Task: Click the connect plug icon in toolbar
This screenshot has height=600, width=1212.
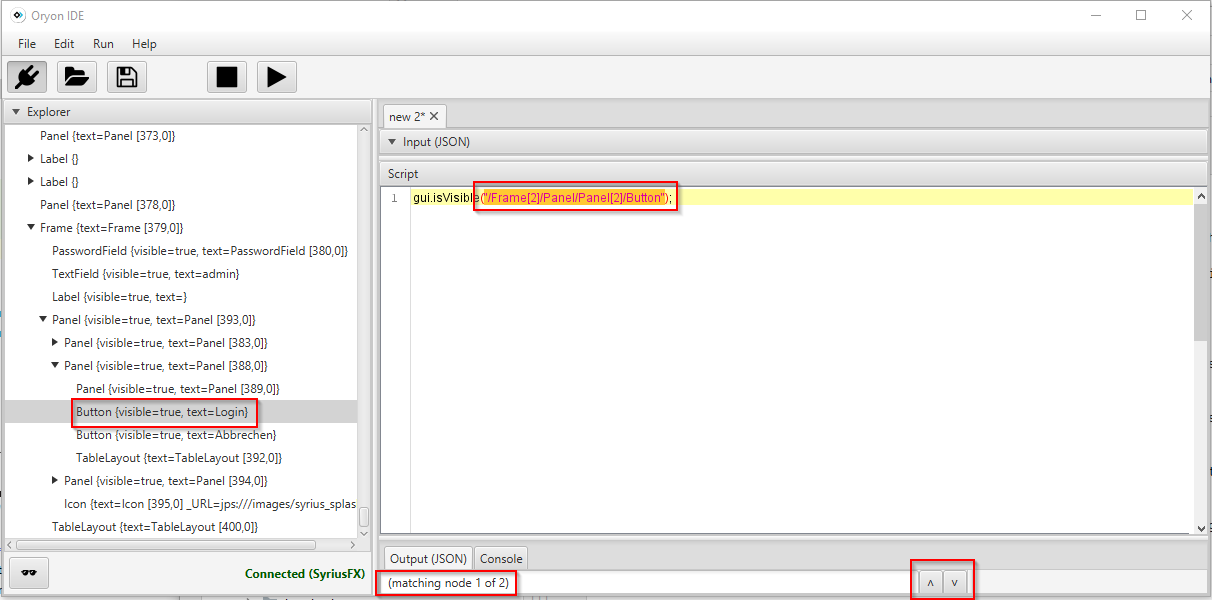Action: pyautogui.click(x=28, y=77)
